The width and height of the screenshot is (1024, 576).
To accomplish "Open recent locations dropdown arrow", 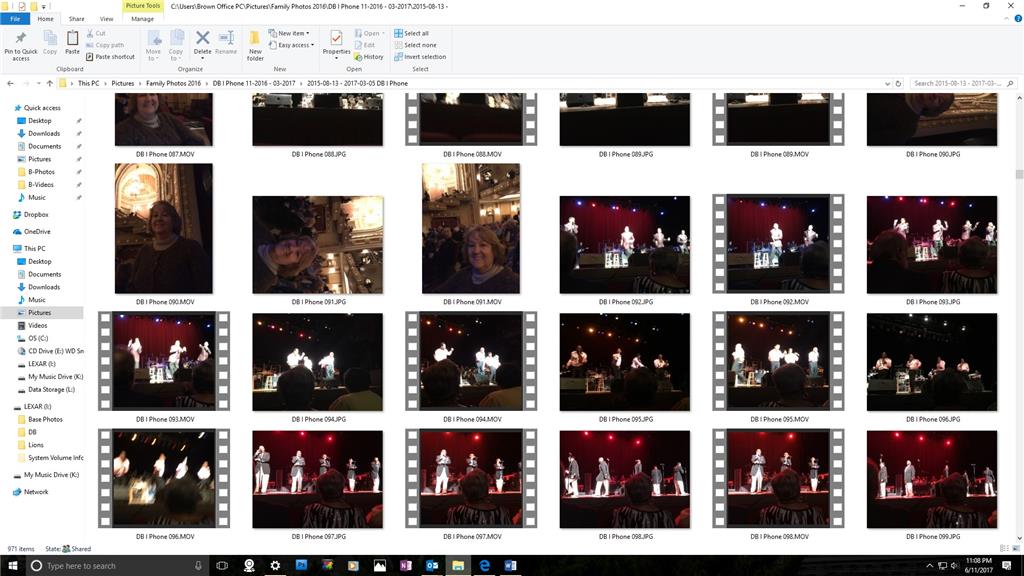I will point(39,84).
